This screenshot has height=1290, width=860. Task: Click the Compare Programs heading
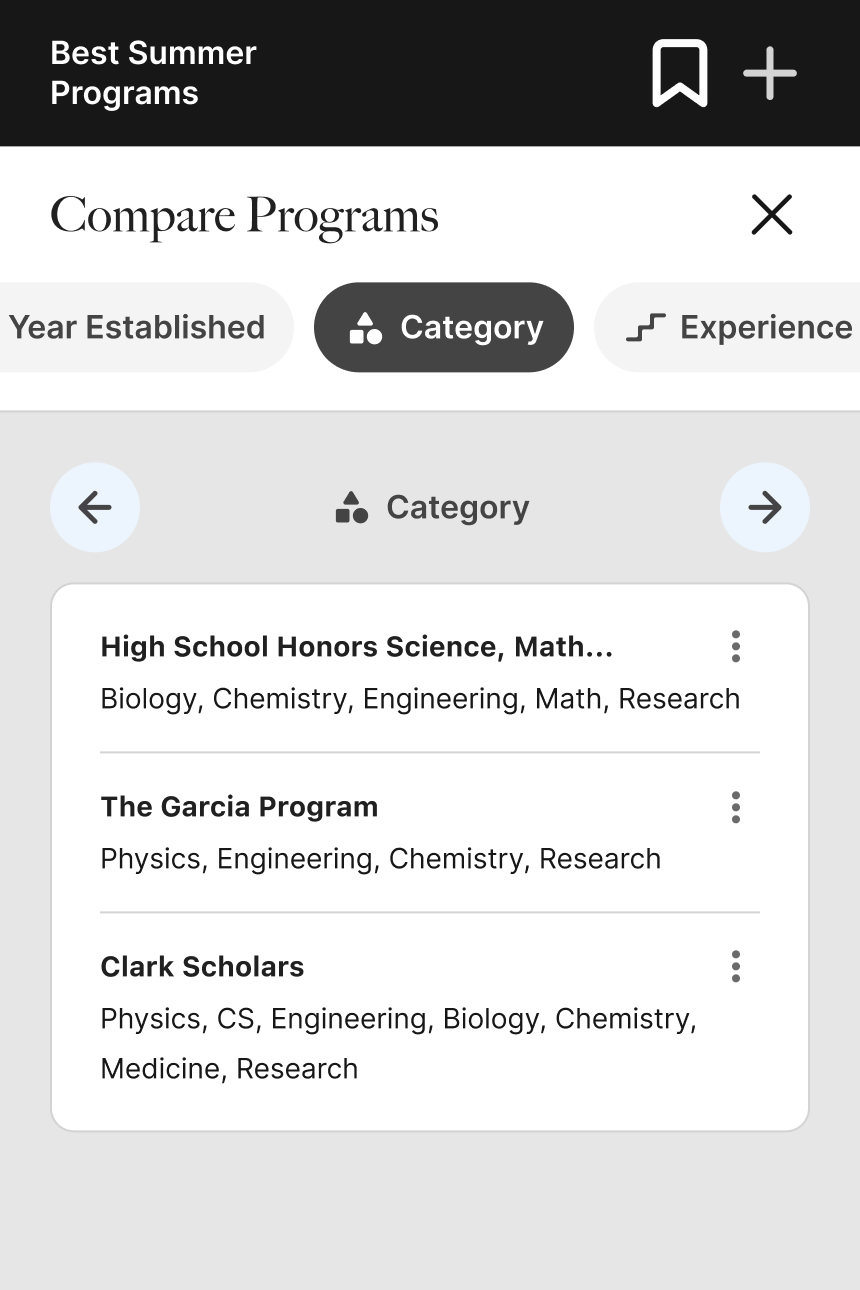[x=244, y=216]
